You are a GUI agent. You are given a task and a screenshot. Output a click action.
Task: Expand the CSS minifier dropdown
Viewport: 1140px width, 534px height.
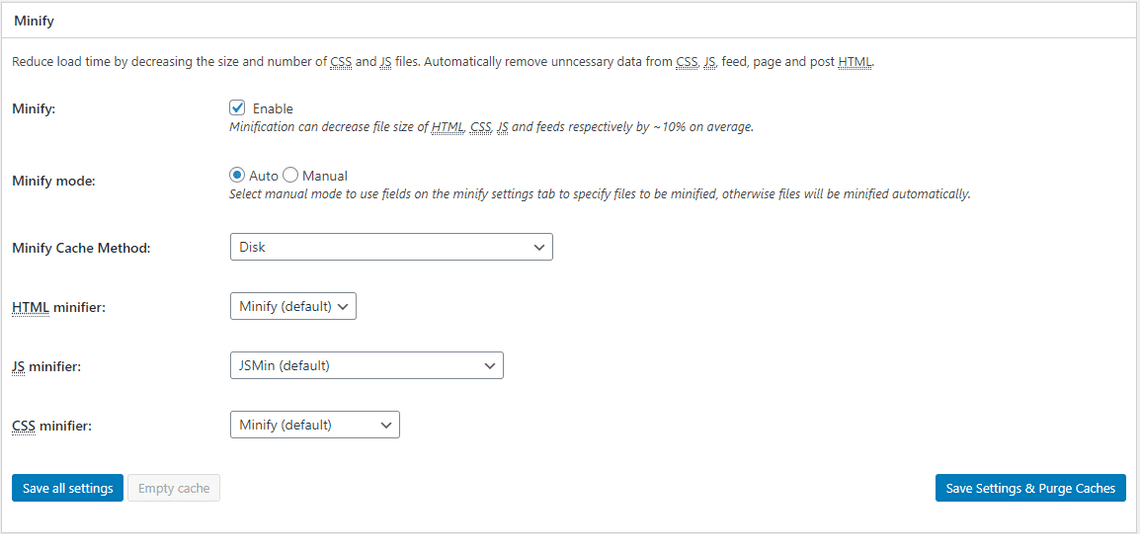click(314, 425)
